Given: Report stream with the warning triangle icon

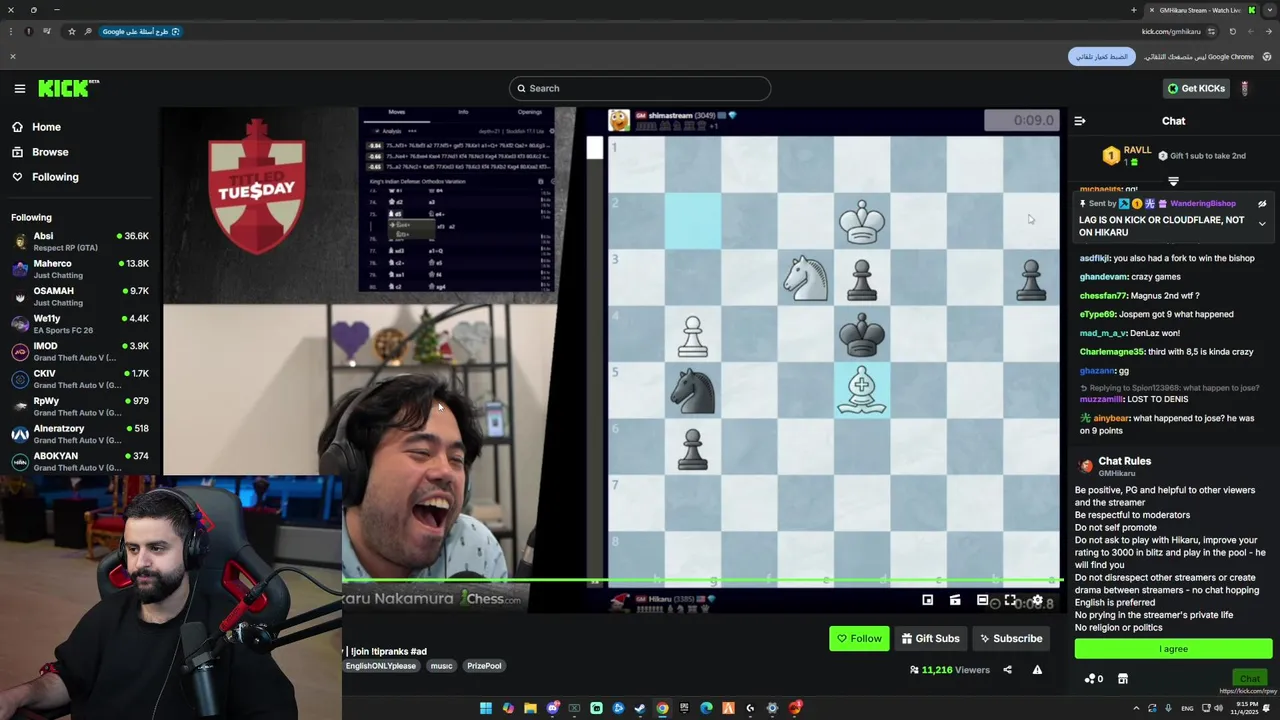Looking at the screenshot, I should pyautogui.click(x=1037, y=670).
